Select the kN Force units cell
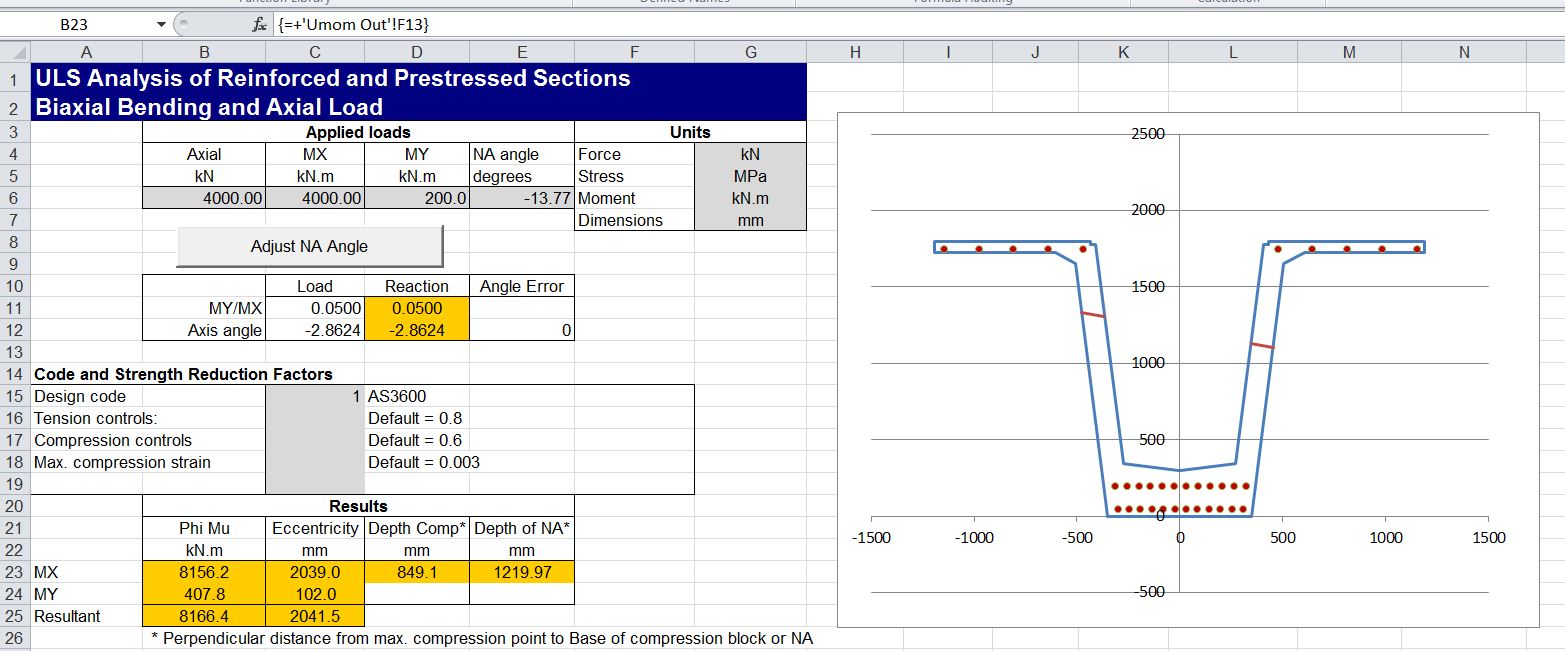This screenshot has height=651, width=1565. pyautogui.click(x=750, y=154)
